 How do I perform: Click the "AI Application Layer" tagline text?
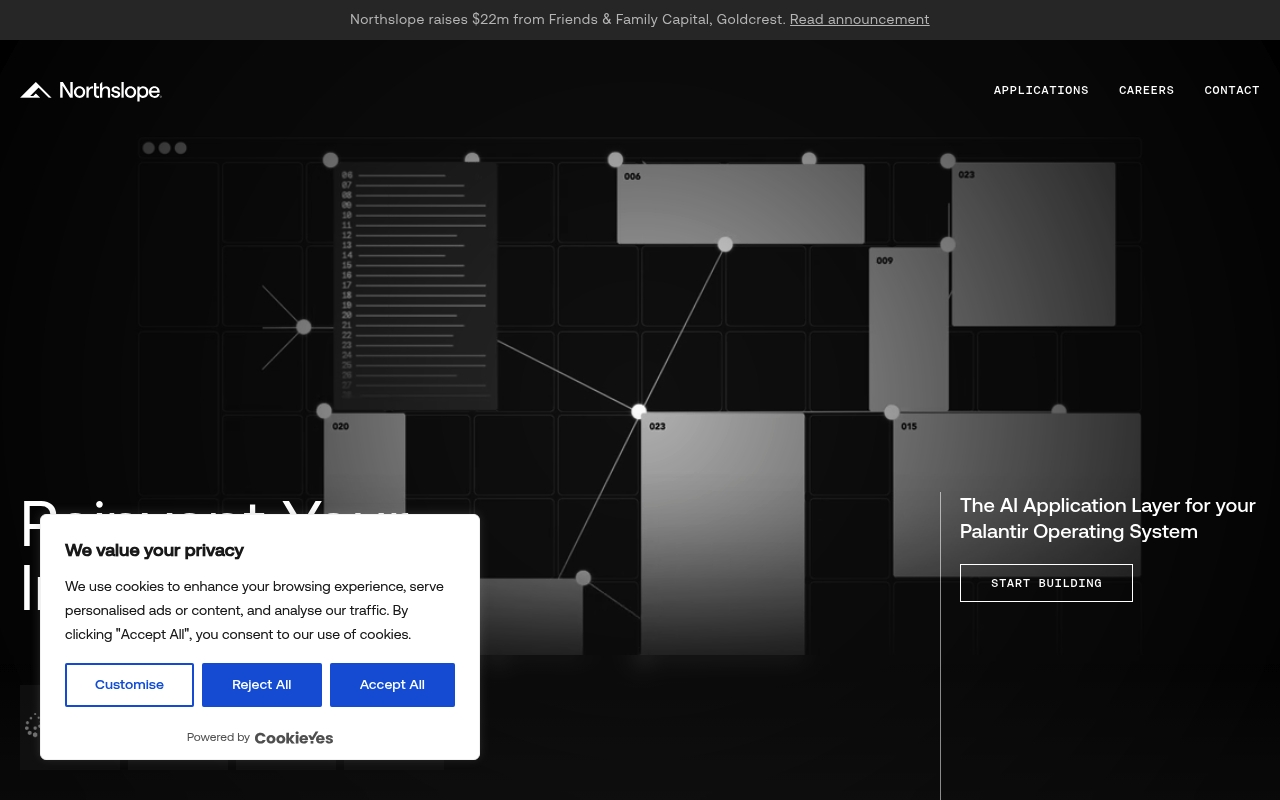click(x=1108, y=518)
